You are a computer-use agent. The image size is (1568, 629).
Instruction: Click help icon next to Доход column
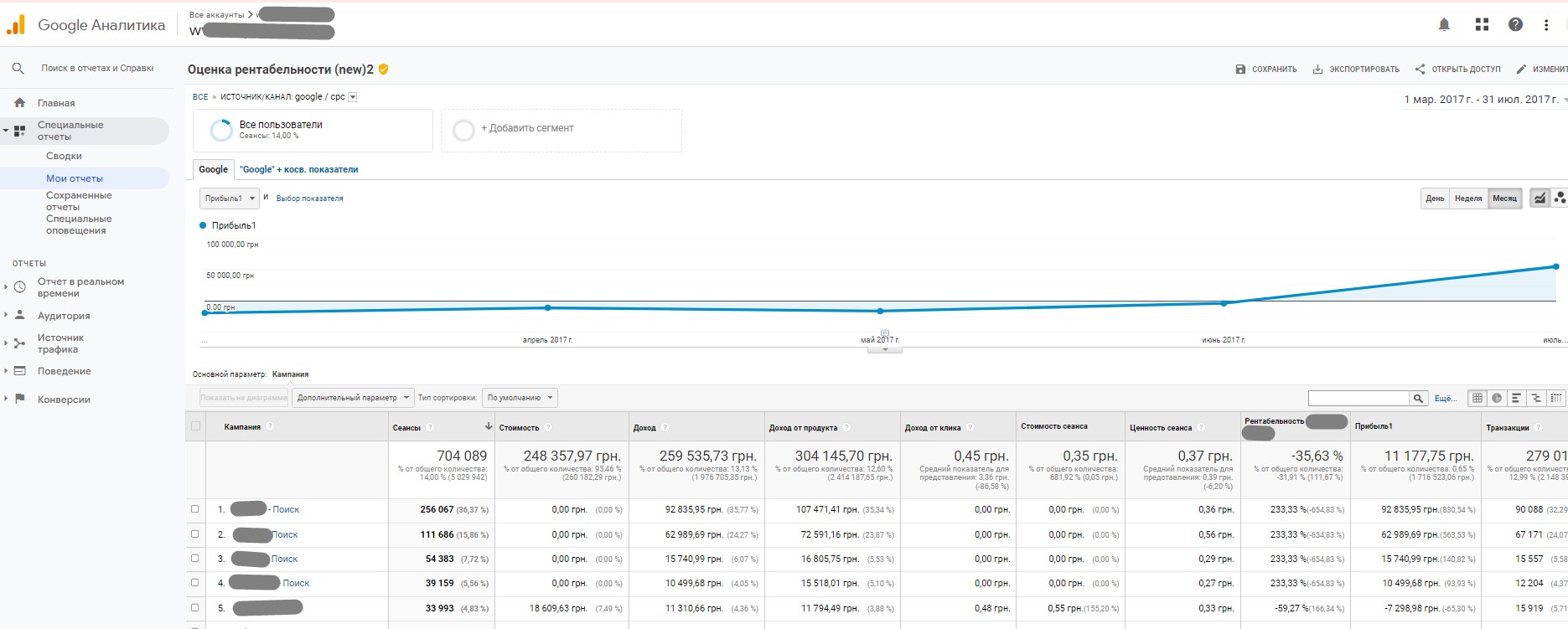pyautogui.click(x=665, y=427)
